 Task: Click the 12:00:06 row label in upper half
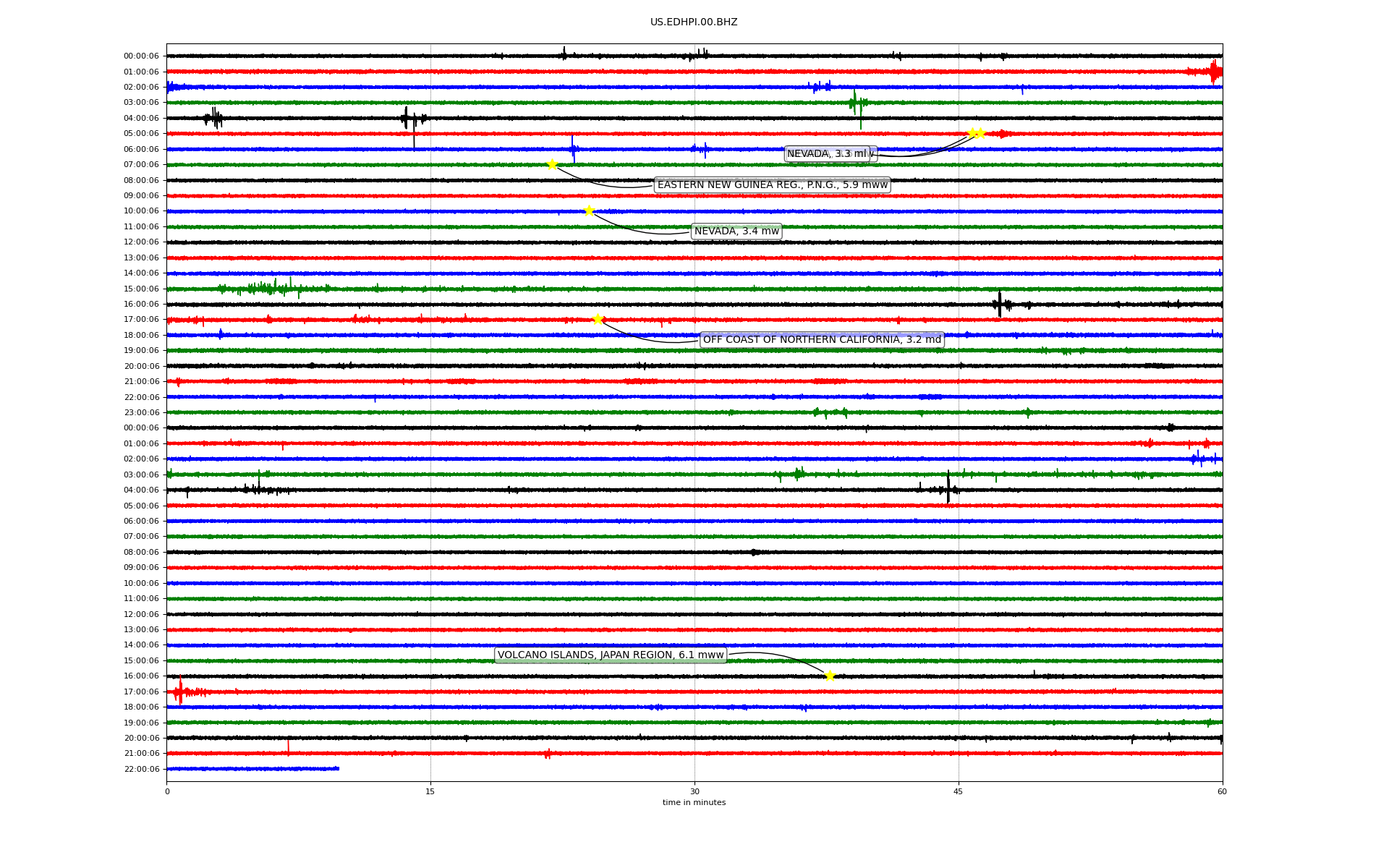(x=141, y=242)
